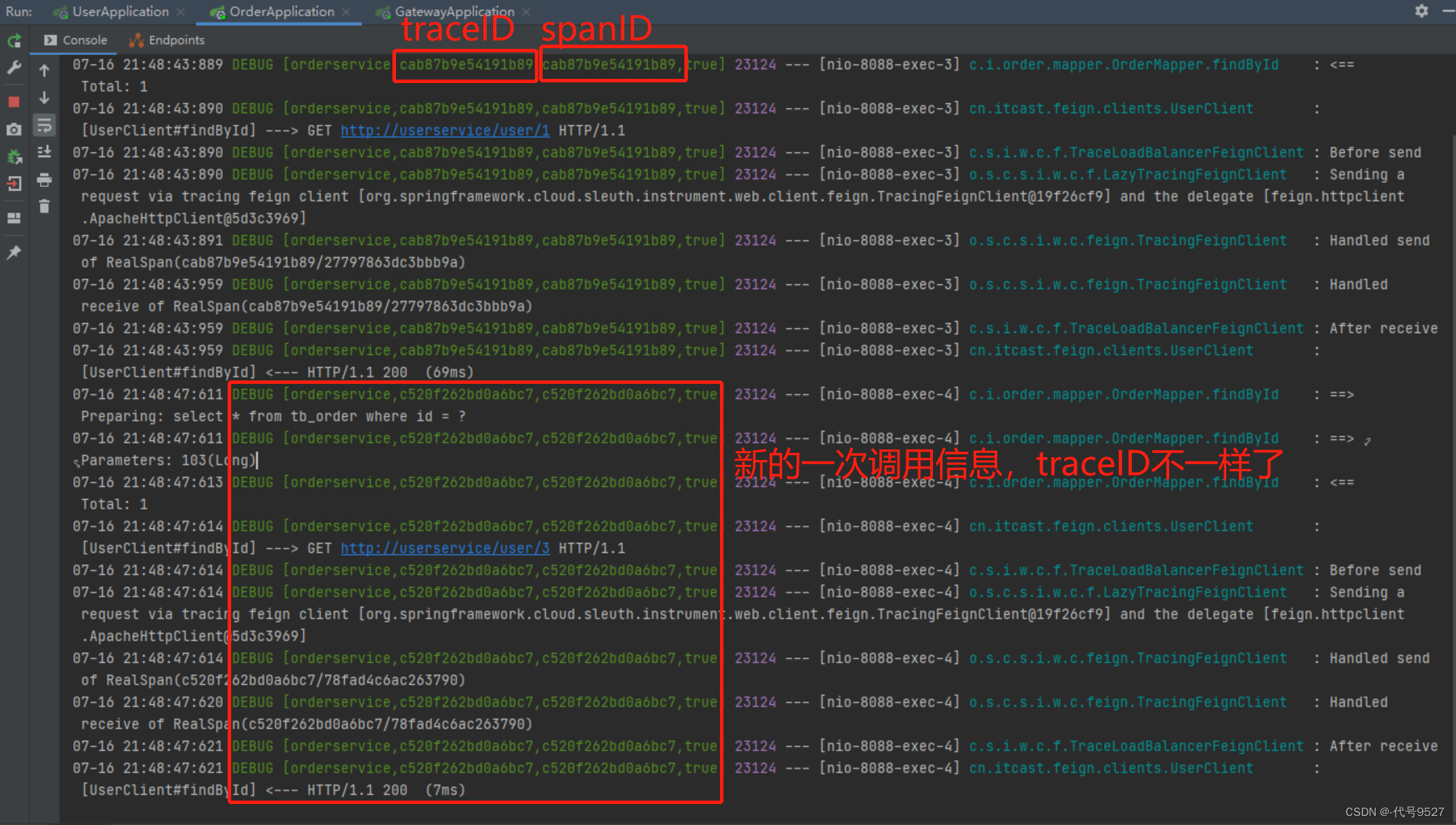Click the 'Parameters: 103(Long)' line
The height and width of the screenshot is (825, 1456).
click(168, 461)
